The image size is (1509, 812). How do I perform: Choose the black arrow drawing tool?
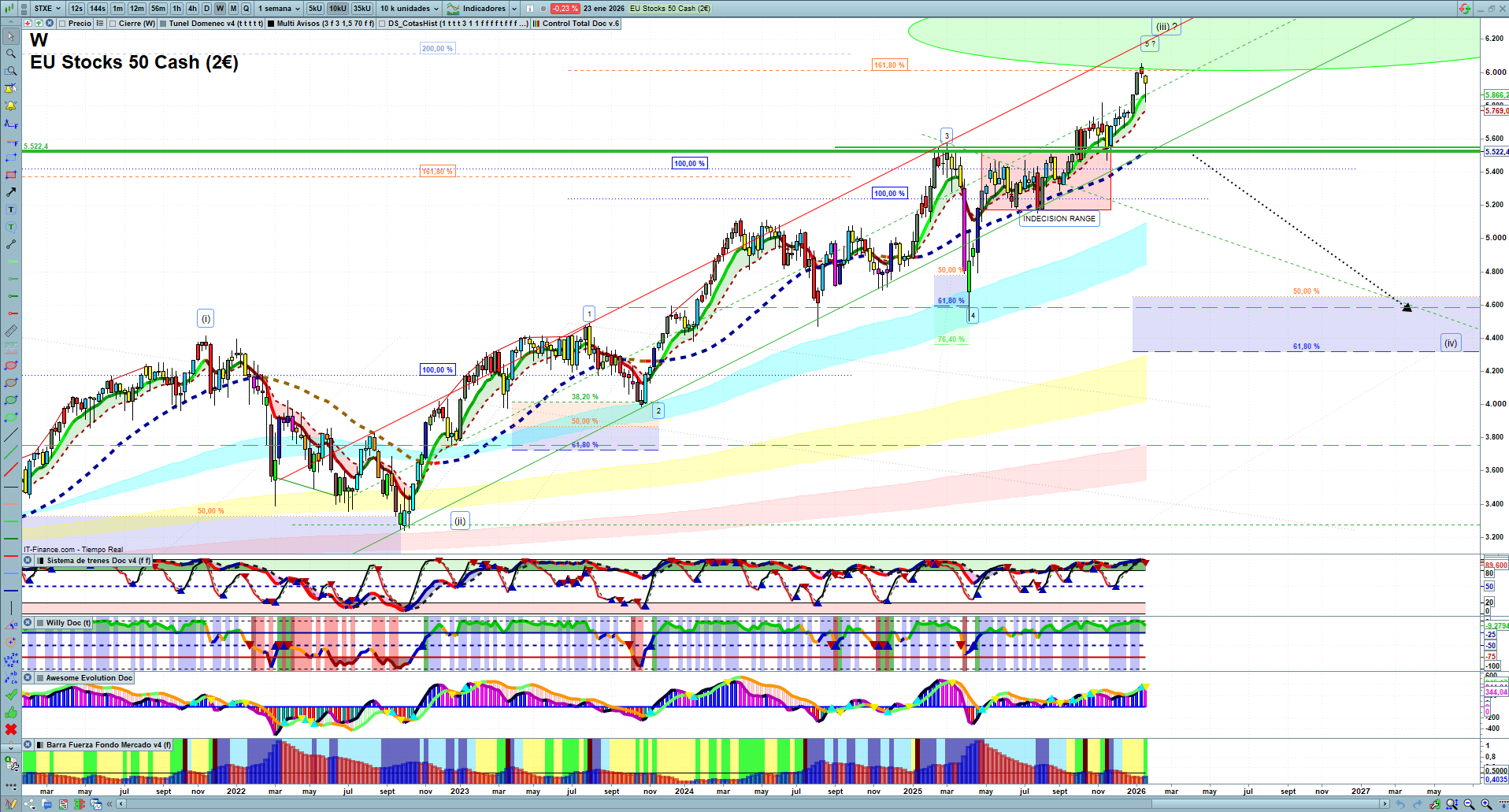(x=11, y=192)
